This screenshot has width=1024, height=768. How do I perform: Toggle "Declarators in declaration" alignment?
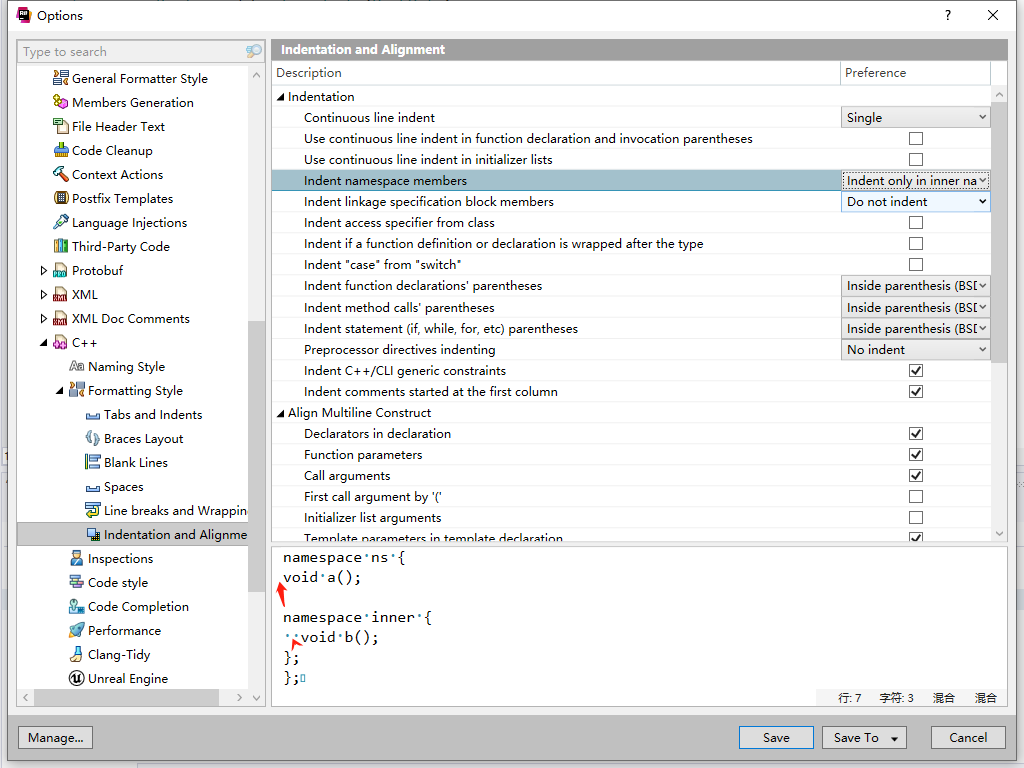915,433
